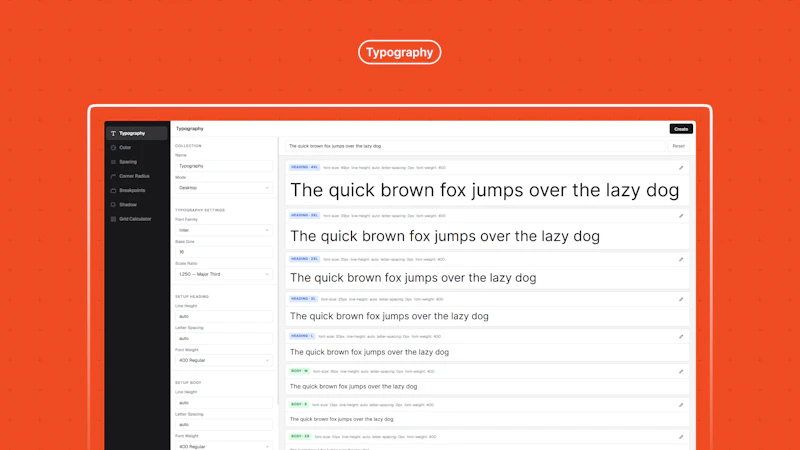The image size is (800, 450).
Task: Edit the Body S style pencil icon
Action: [x=681, y=405]
